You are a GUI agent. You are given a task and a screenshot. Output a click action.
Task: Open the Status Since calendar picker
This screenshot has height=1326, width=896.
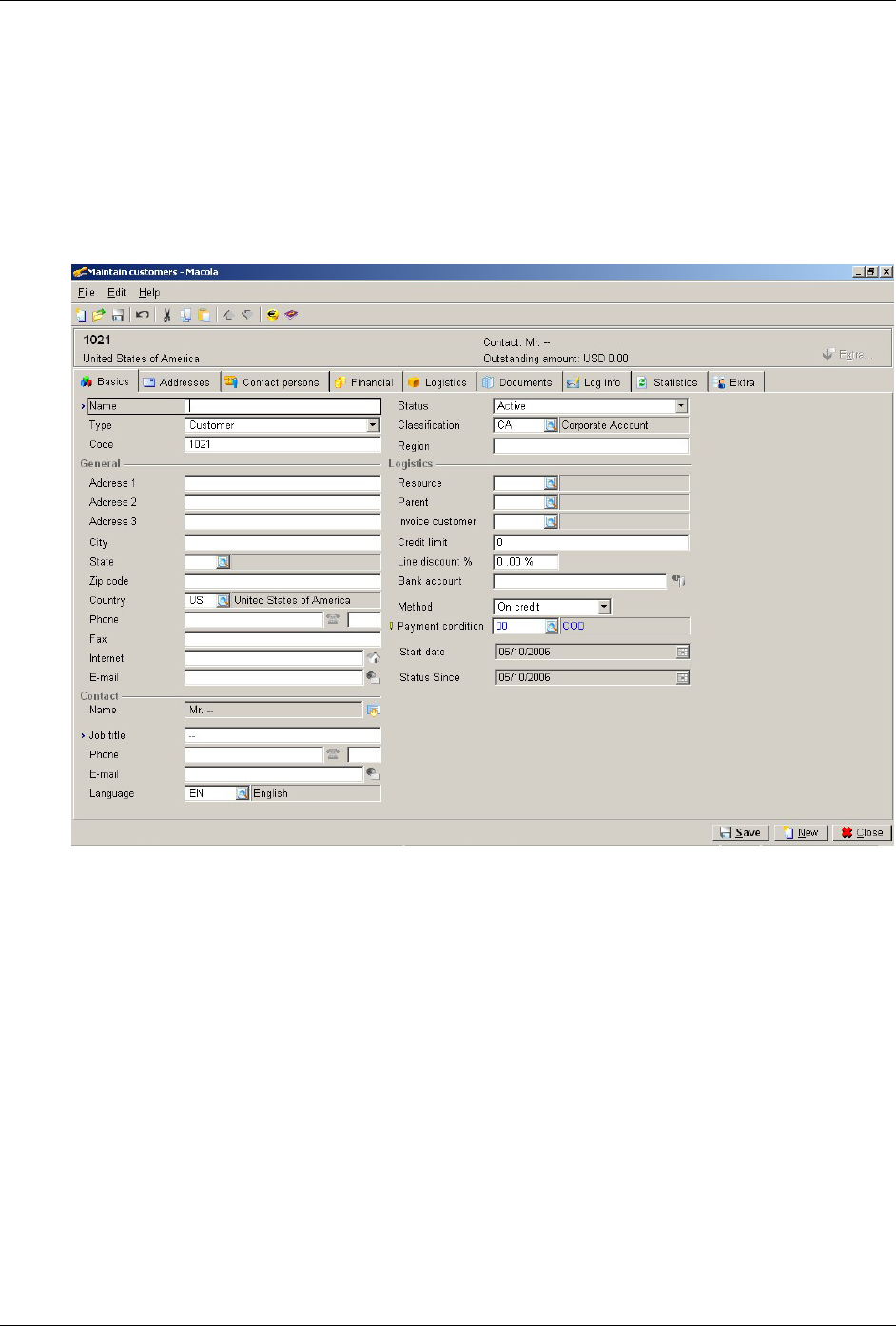pyautogui.click(x=682, y=678)
